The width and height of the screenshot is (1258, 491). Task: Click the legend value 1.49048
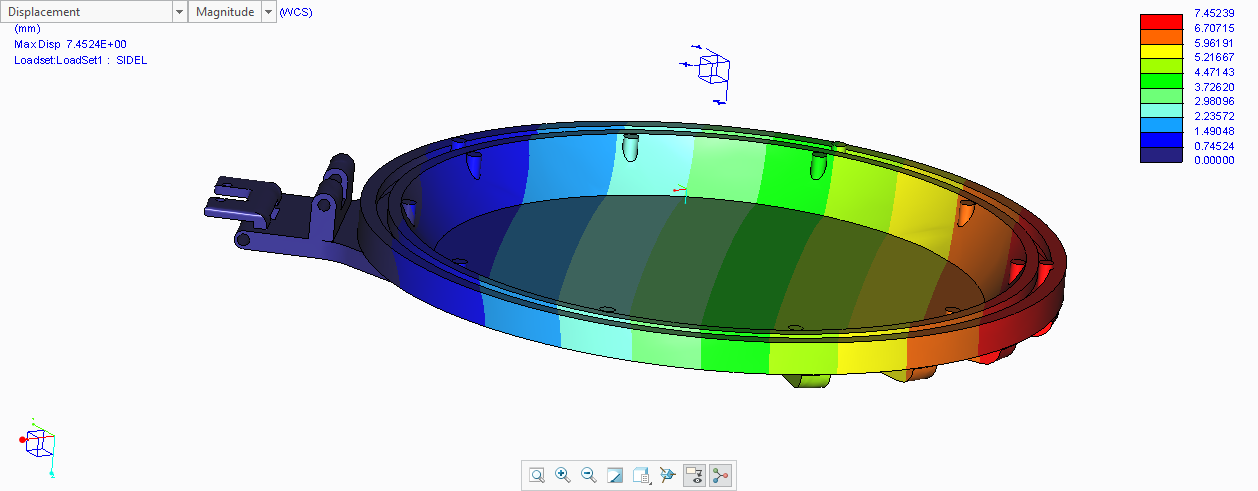[1213, 131]
